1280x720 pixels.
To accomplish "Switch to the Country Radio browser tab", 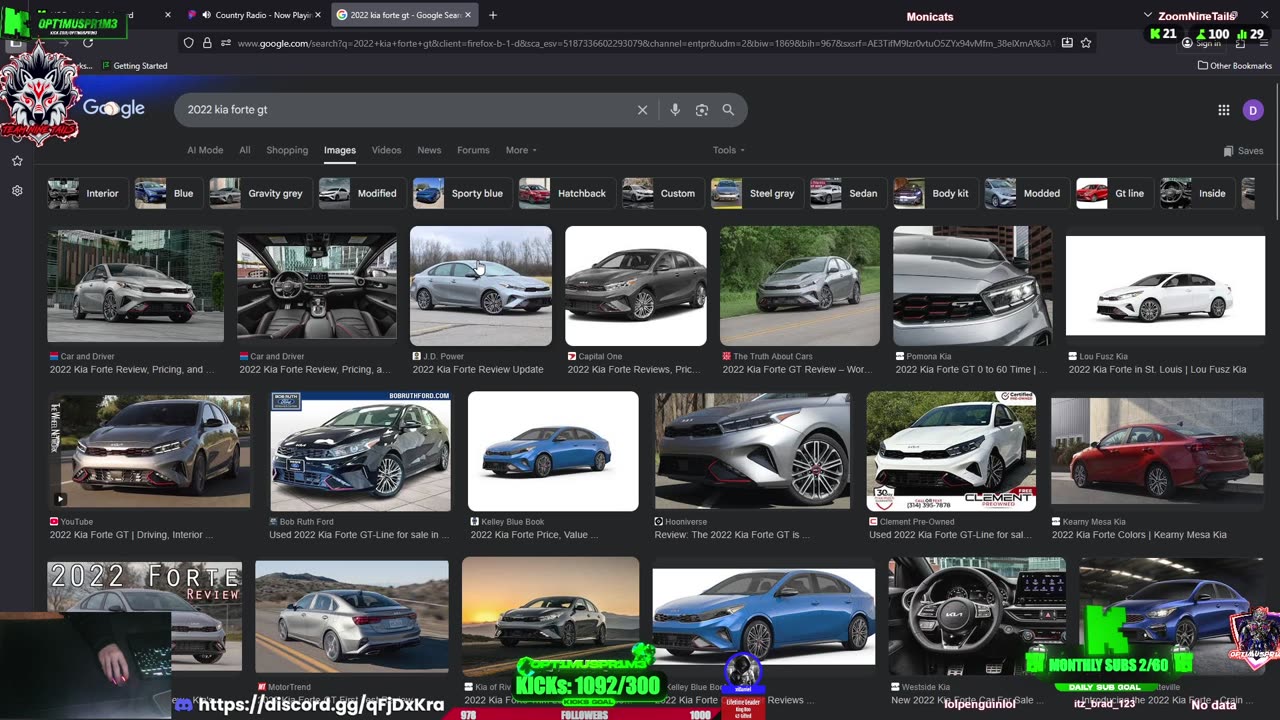I will tap(253, 15).
